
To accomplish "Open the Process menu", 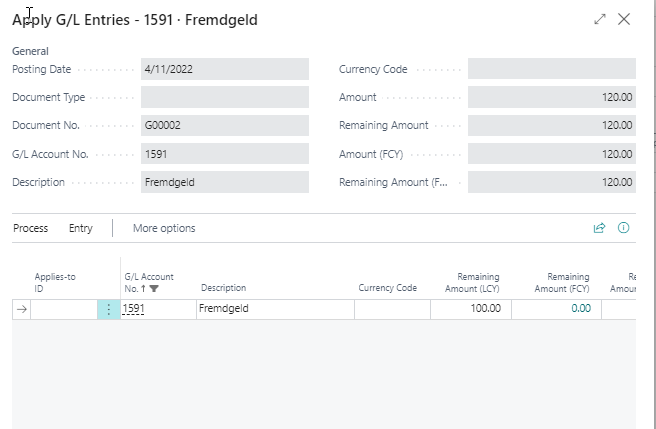I will coord(30,228).
